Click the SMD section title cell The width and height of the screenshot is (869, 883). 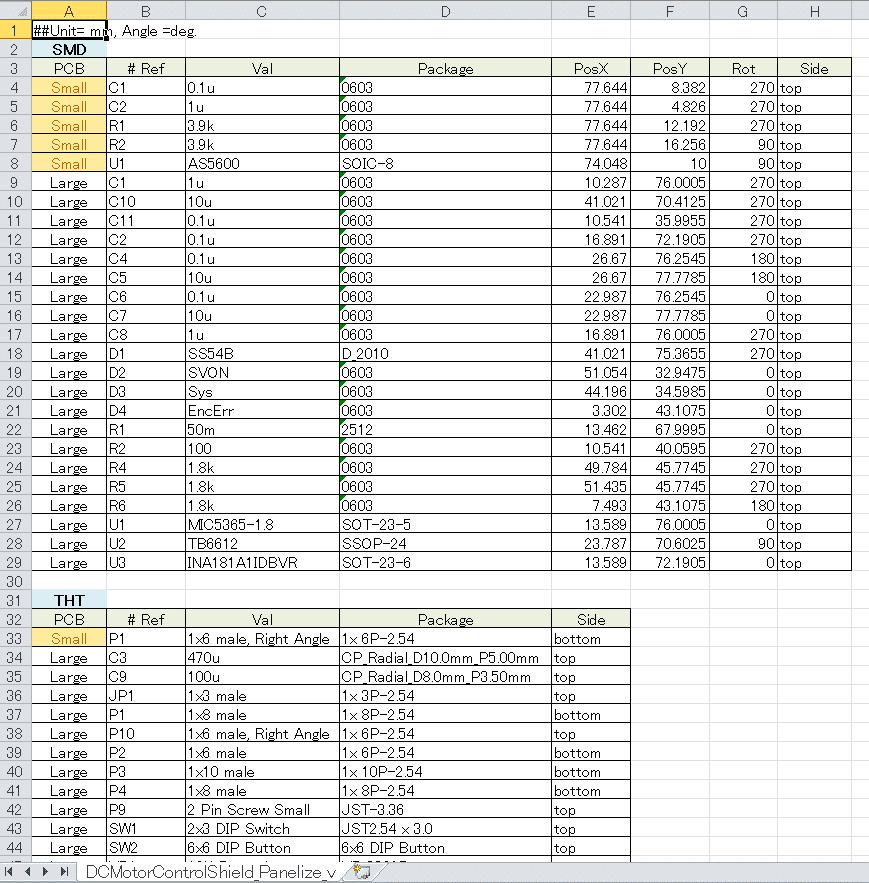pos(69,49)
